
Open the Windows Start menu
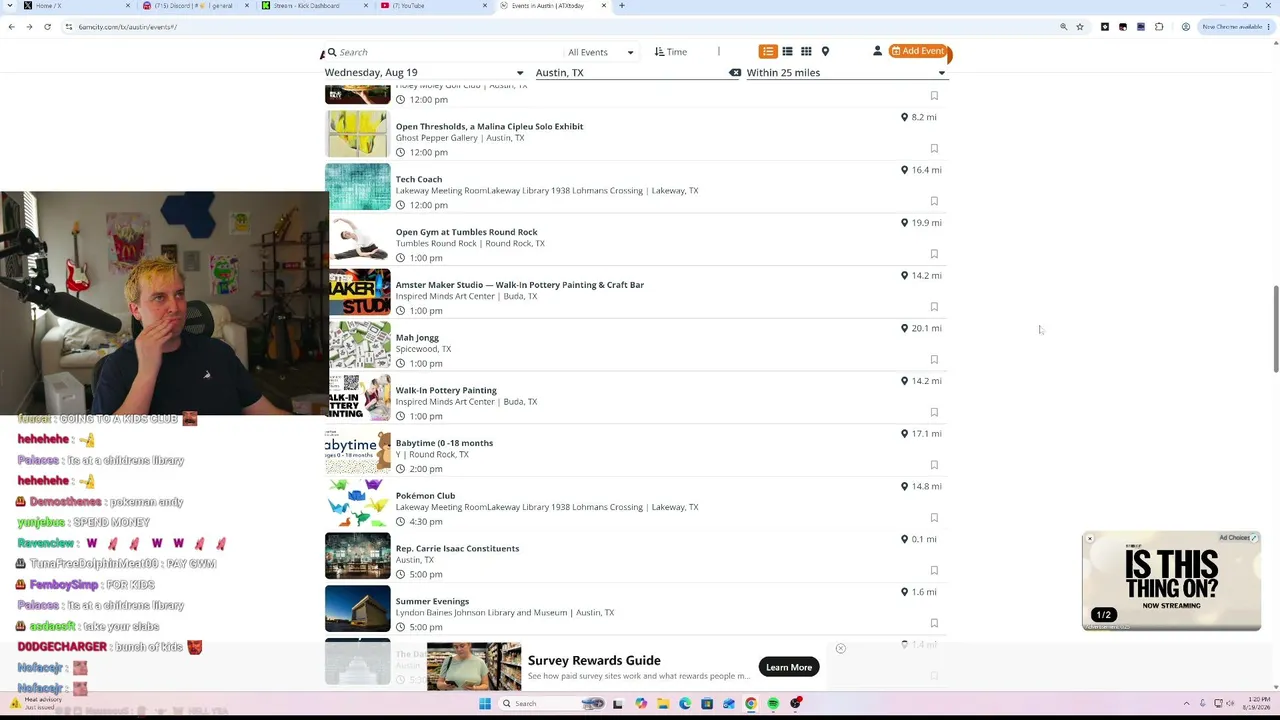tap(485, 704)
